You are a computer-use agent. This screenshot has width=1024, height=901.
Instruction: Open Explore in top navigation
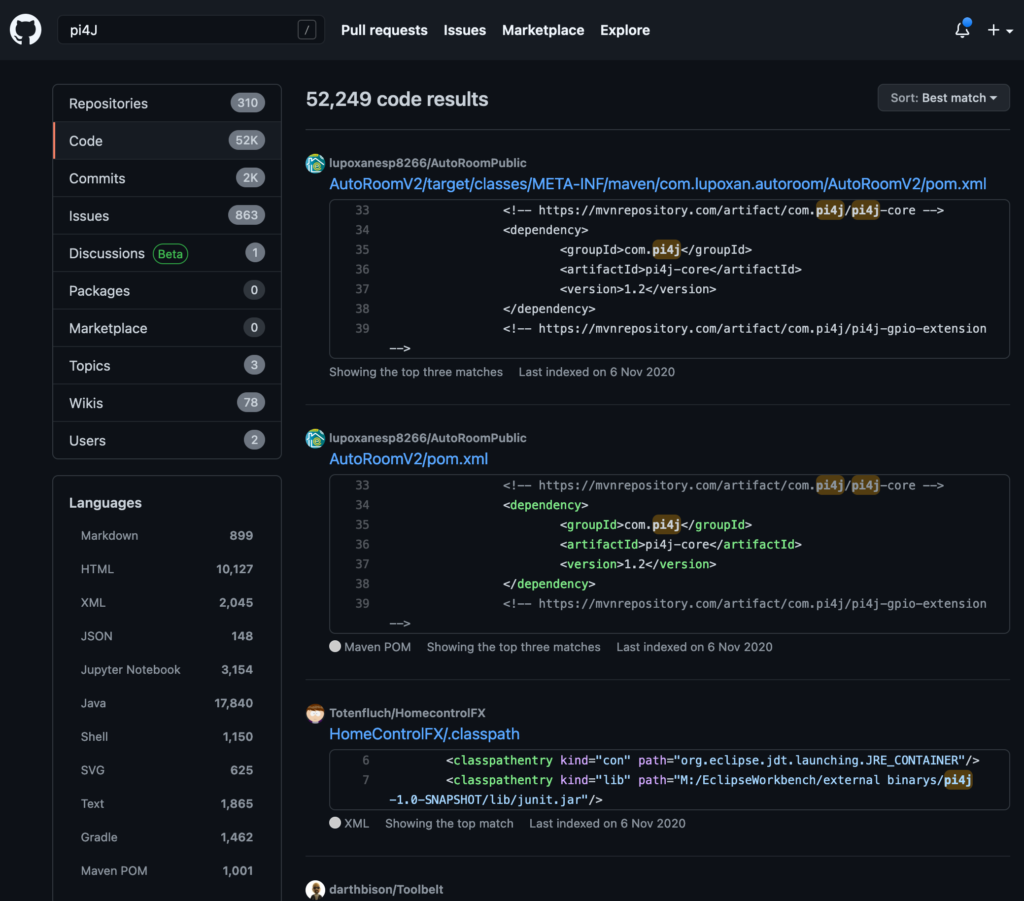point(625,30)
